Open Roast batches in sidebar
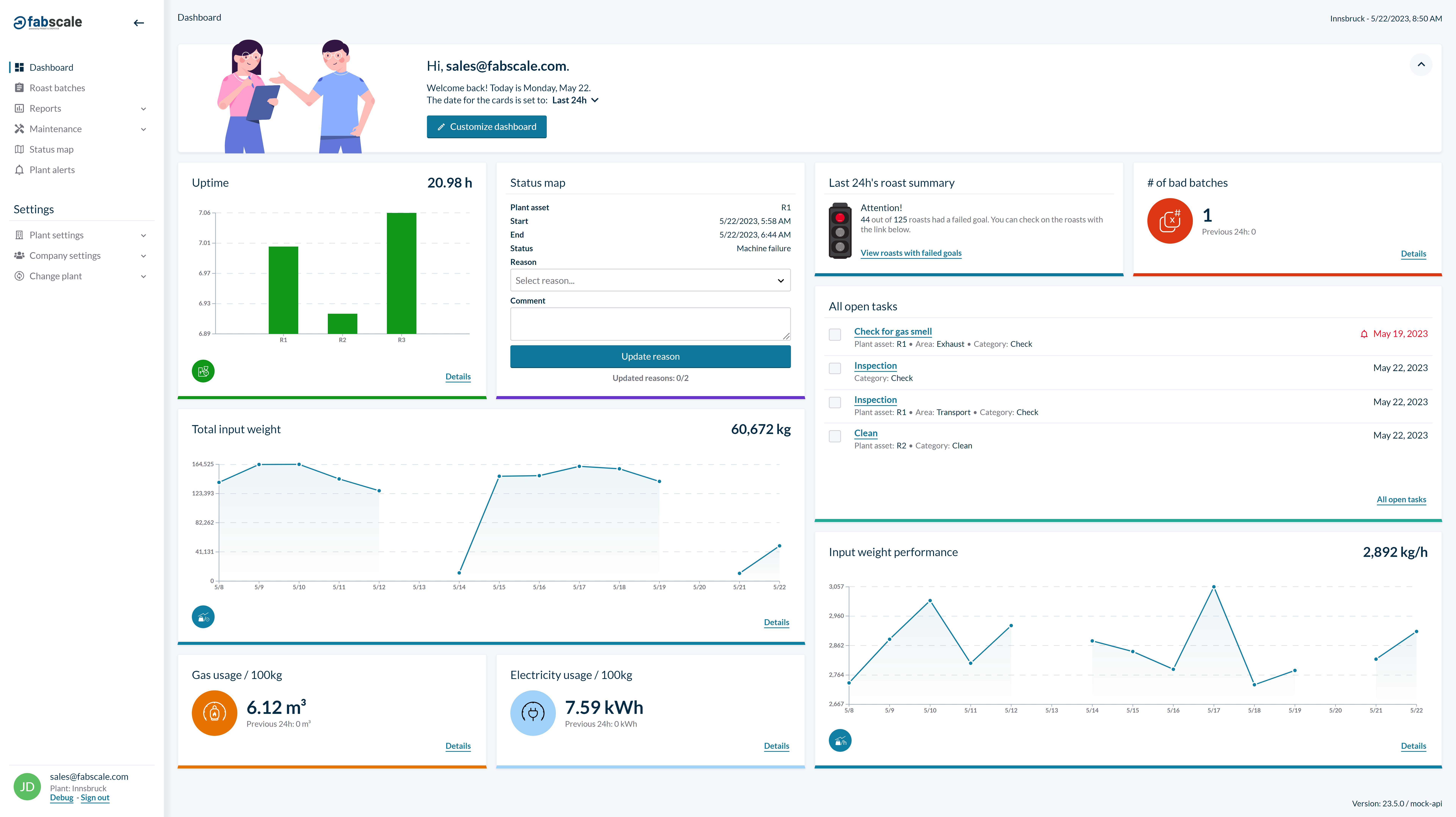1456x817 pixels. click(57, 88)
